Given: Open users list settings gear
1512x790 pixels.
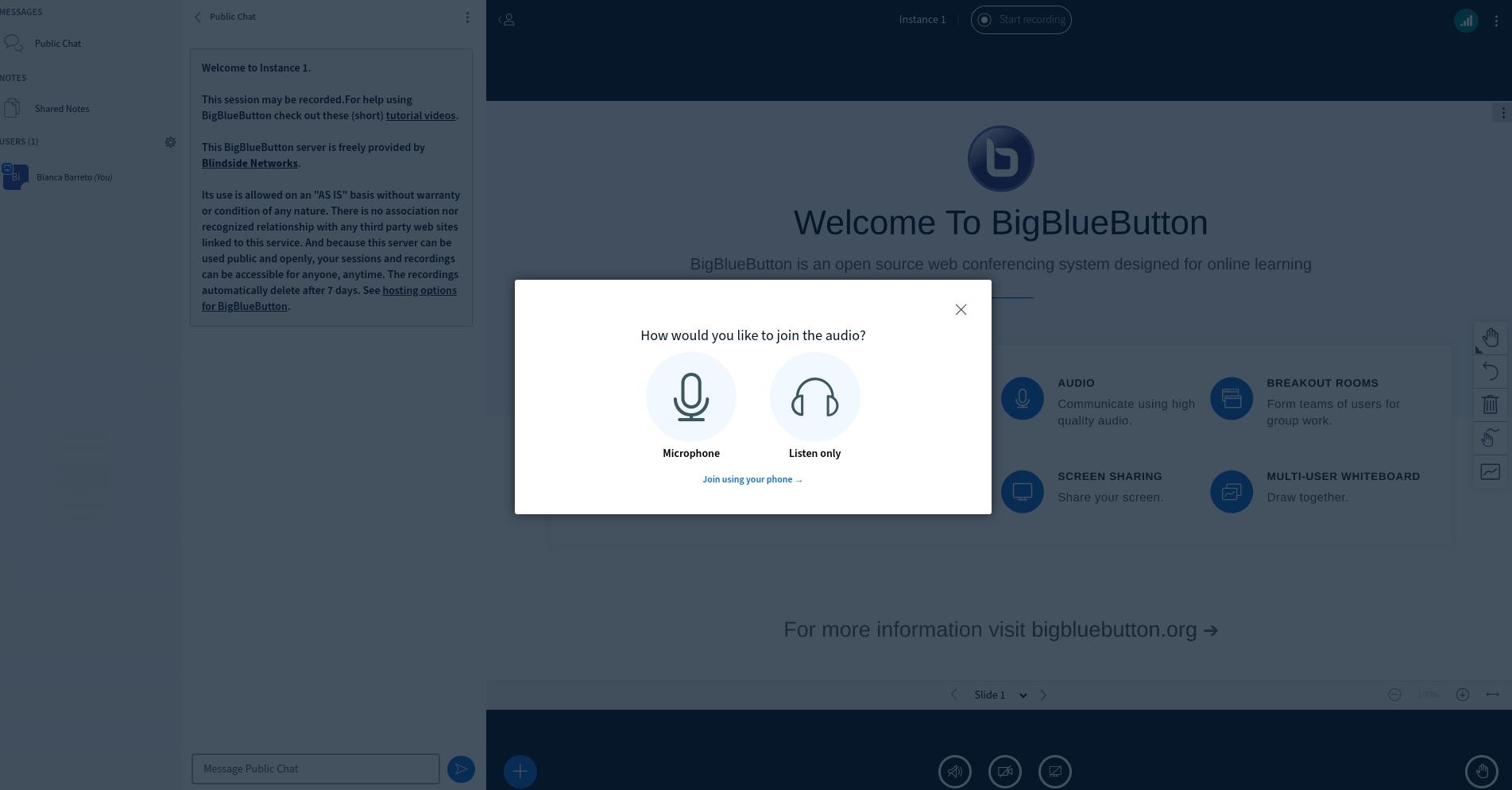Looking at the screenshot, I should [x=170, y=142].
